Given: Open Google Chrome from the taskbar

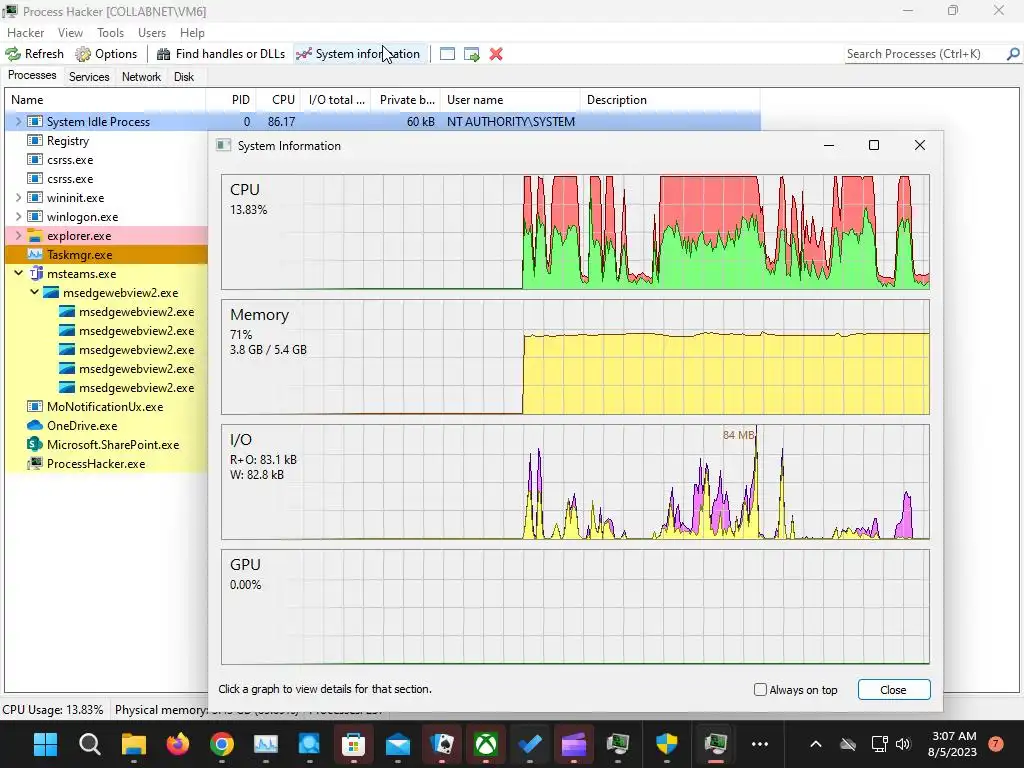Looking at the screenshot, I should 221,744.
